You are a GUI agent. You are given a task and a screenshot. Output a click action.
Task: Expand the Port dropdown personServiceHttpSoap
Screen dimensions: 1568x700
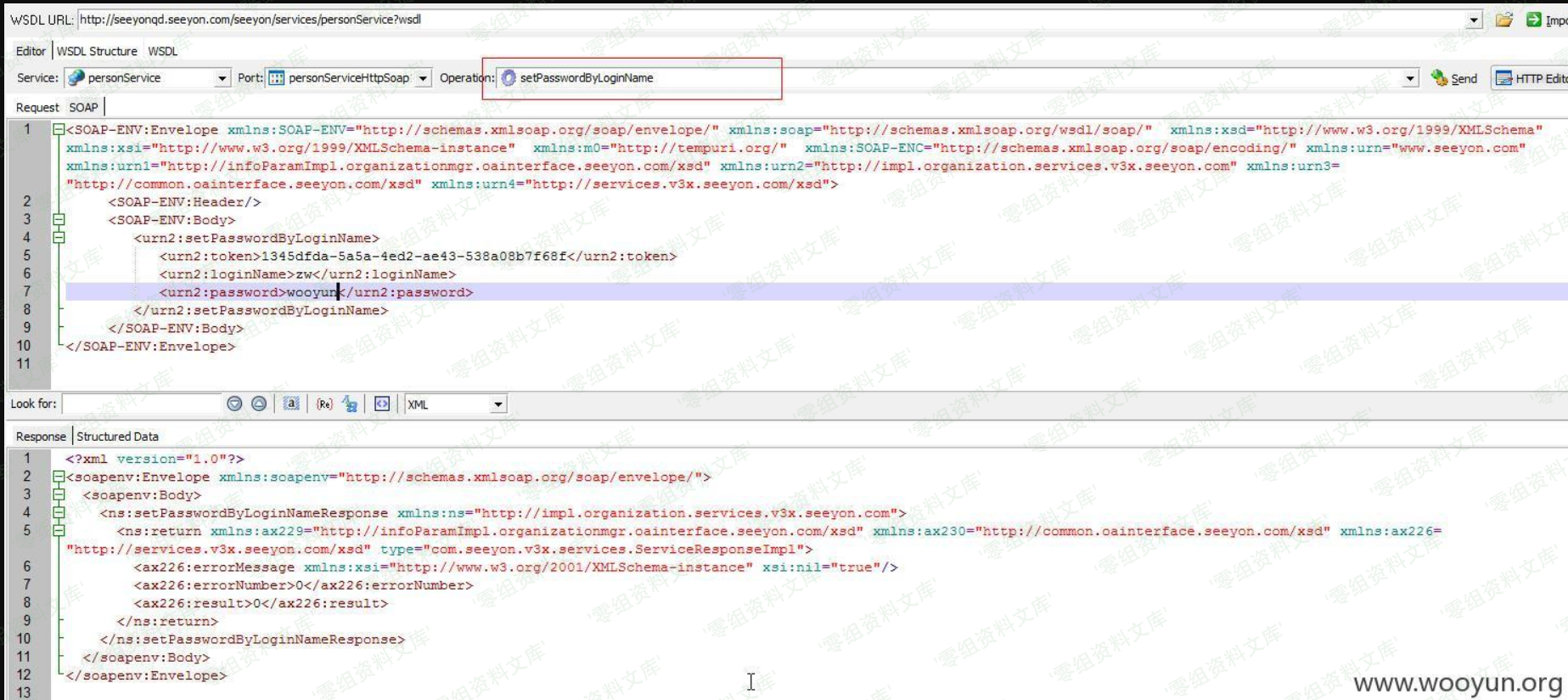click(x=423, y=78)
